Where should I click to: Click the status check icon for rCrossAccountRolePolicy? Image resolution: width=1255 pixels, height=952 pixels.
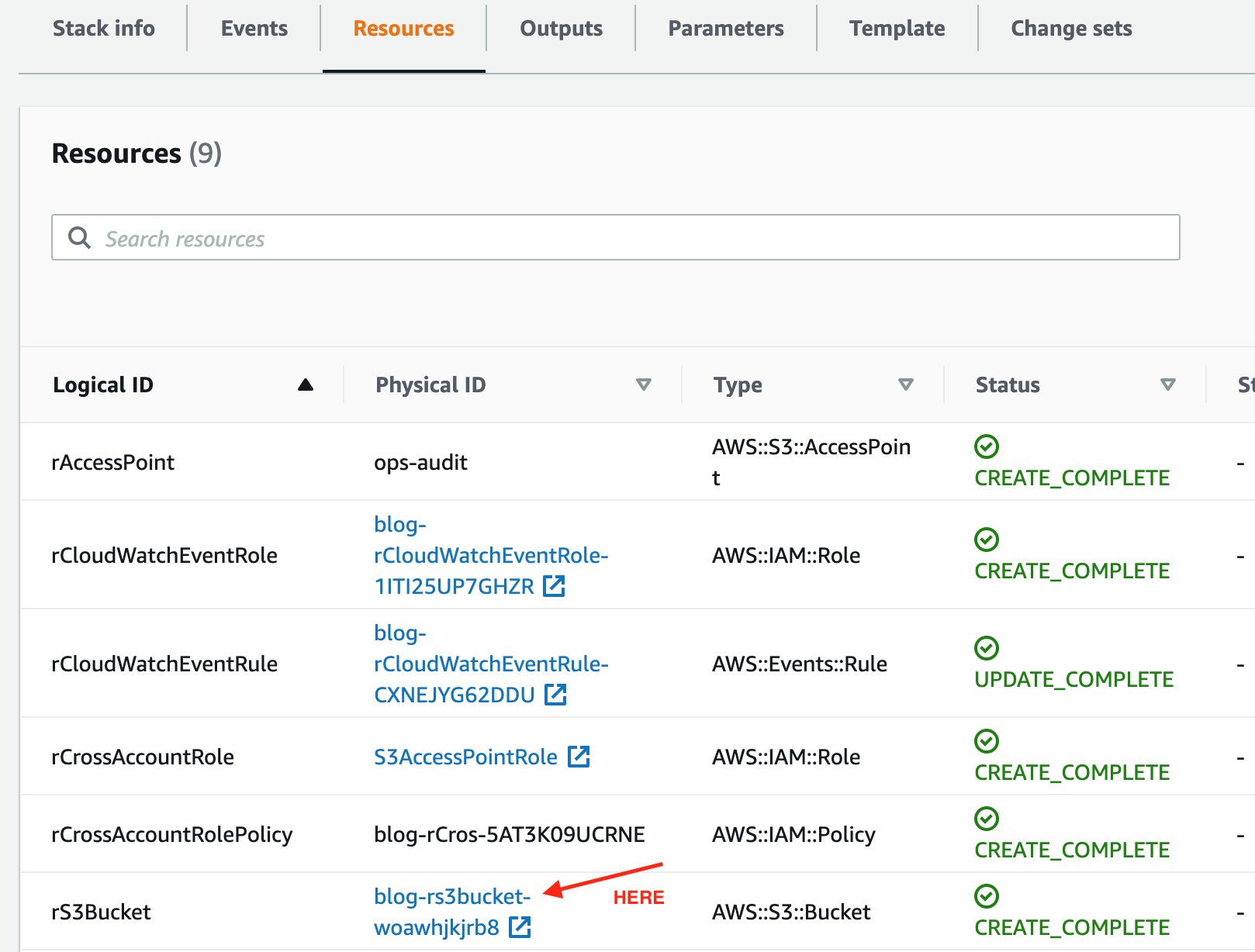click(x=986, y=819)
